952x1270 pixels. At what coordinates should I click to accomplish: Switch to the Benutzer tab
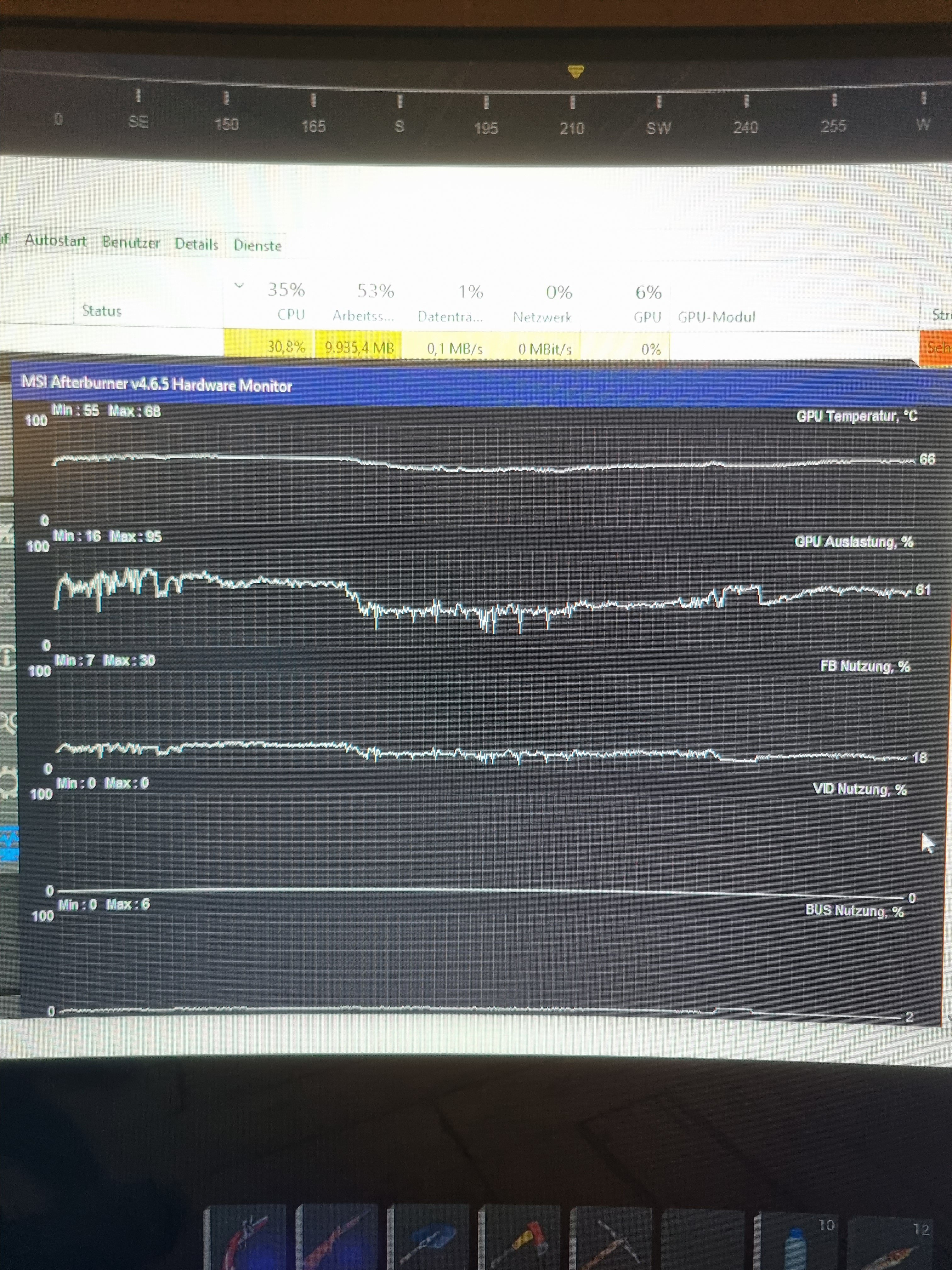pos(131,242)
